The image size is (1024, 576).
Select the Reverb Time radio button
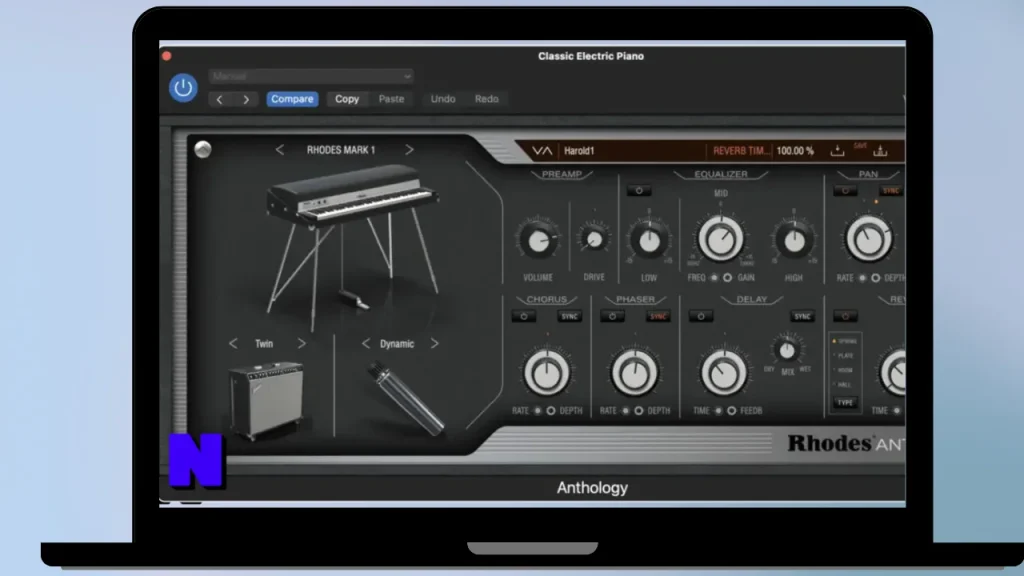point(897,411)
